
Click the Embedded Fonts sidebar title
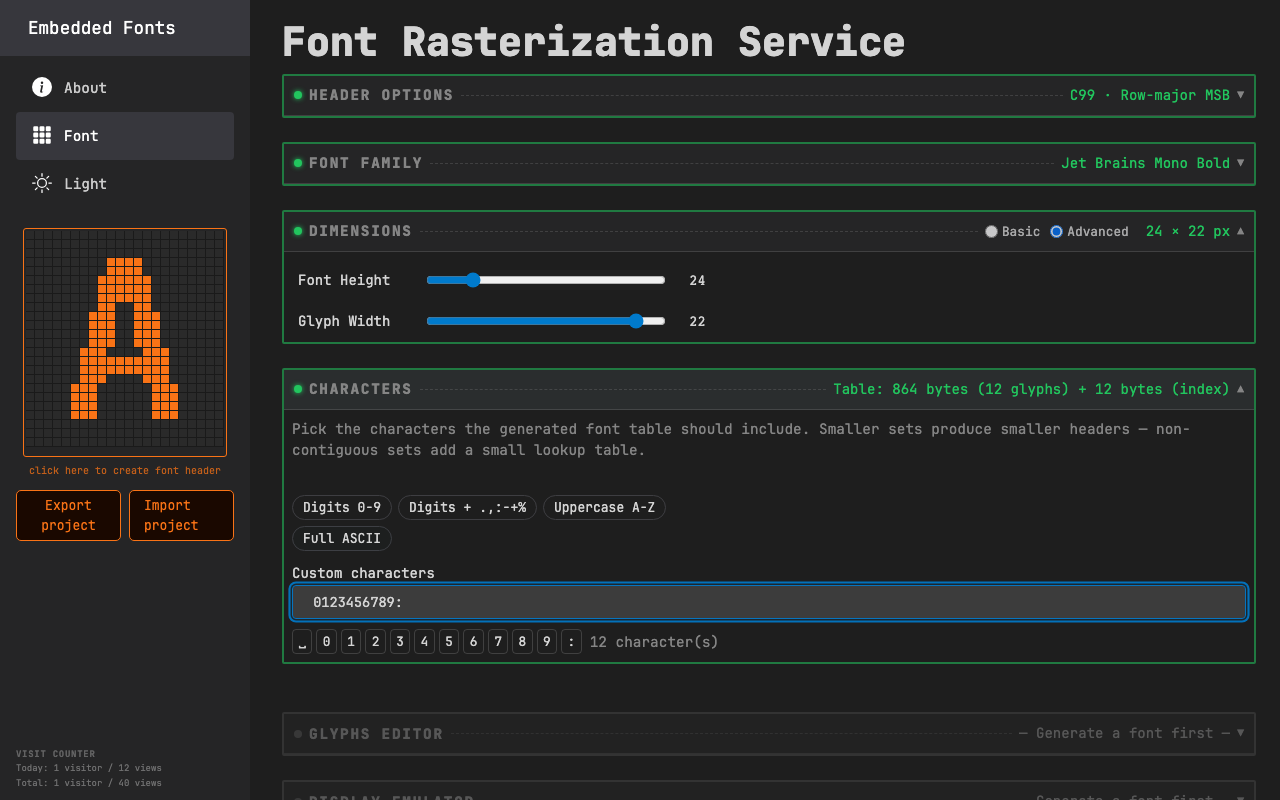coord(102,28)
